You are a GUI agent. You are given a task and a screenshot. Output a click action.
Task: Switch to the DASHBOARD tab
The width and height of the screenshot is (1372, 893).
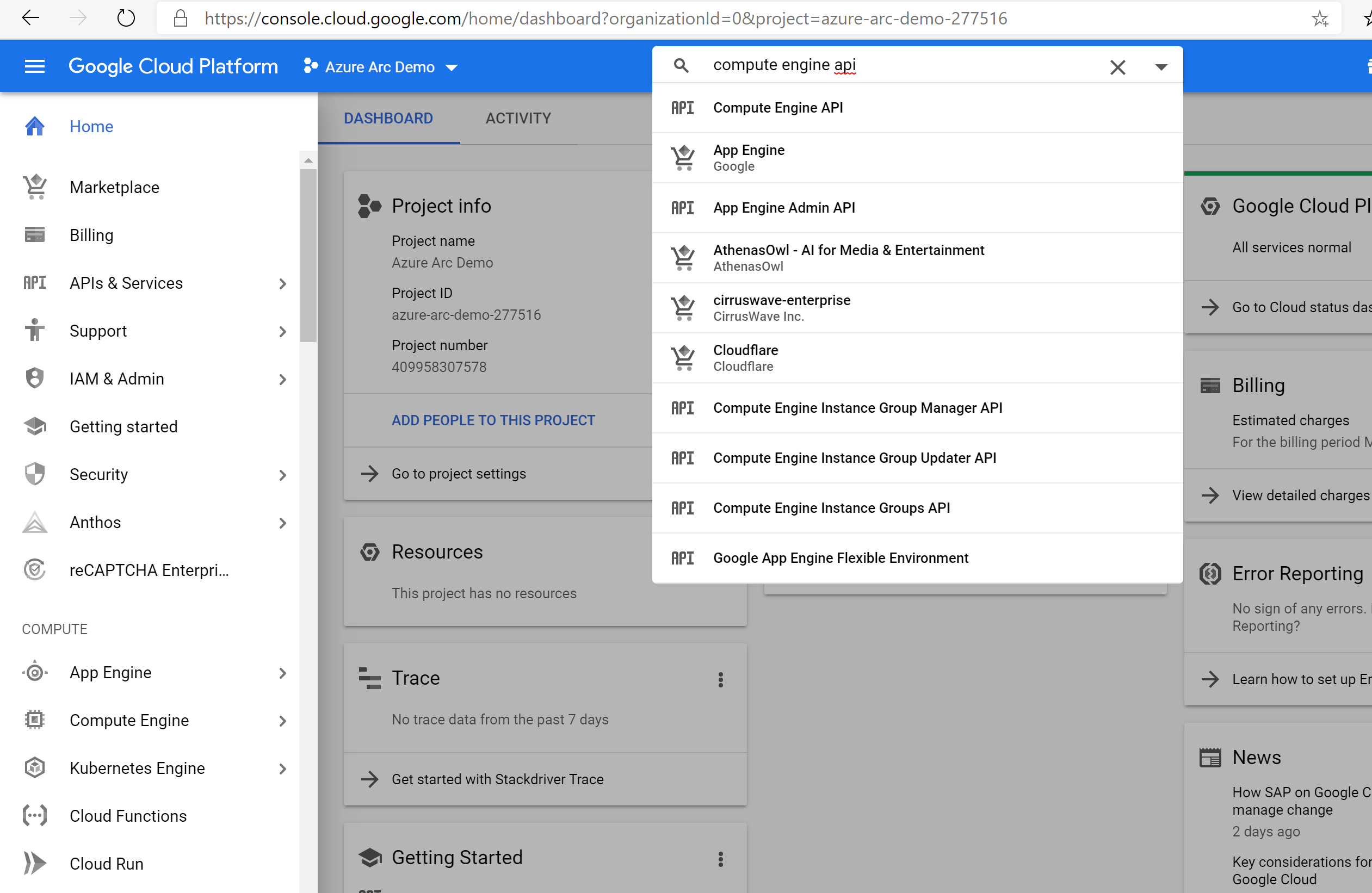click(388, 118)
